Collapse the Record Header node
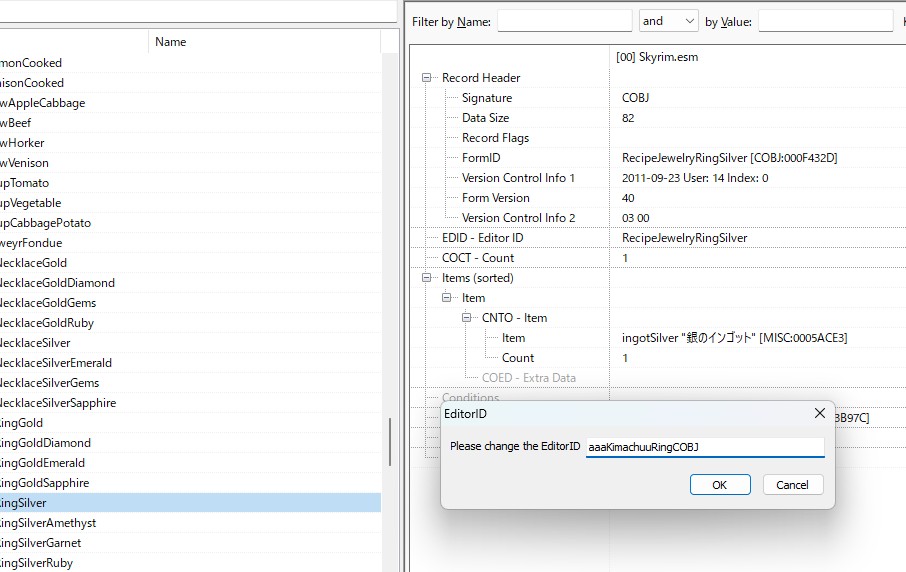 (x=427, y=78)
